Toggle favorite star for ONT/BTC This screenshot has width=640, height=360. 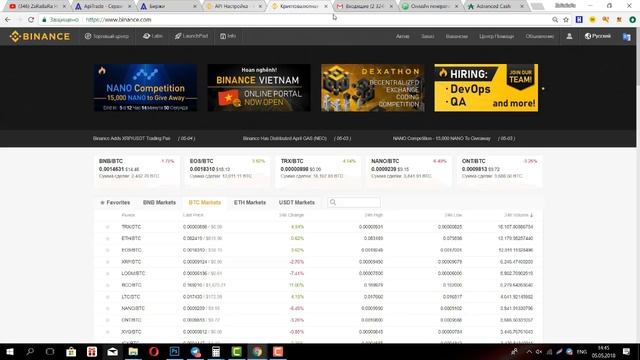(107, 320)
